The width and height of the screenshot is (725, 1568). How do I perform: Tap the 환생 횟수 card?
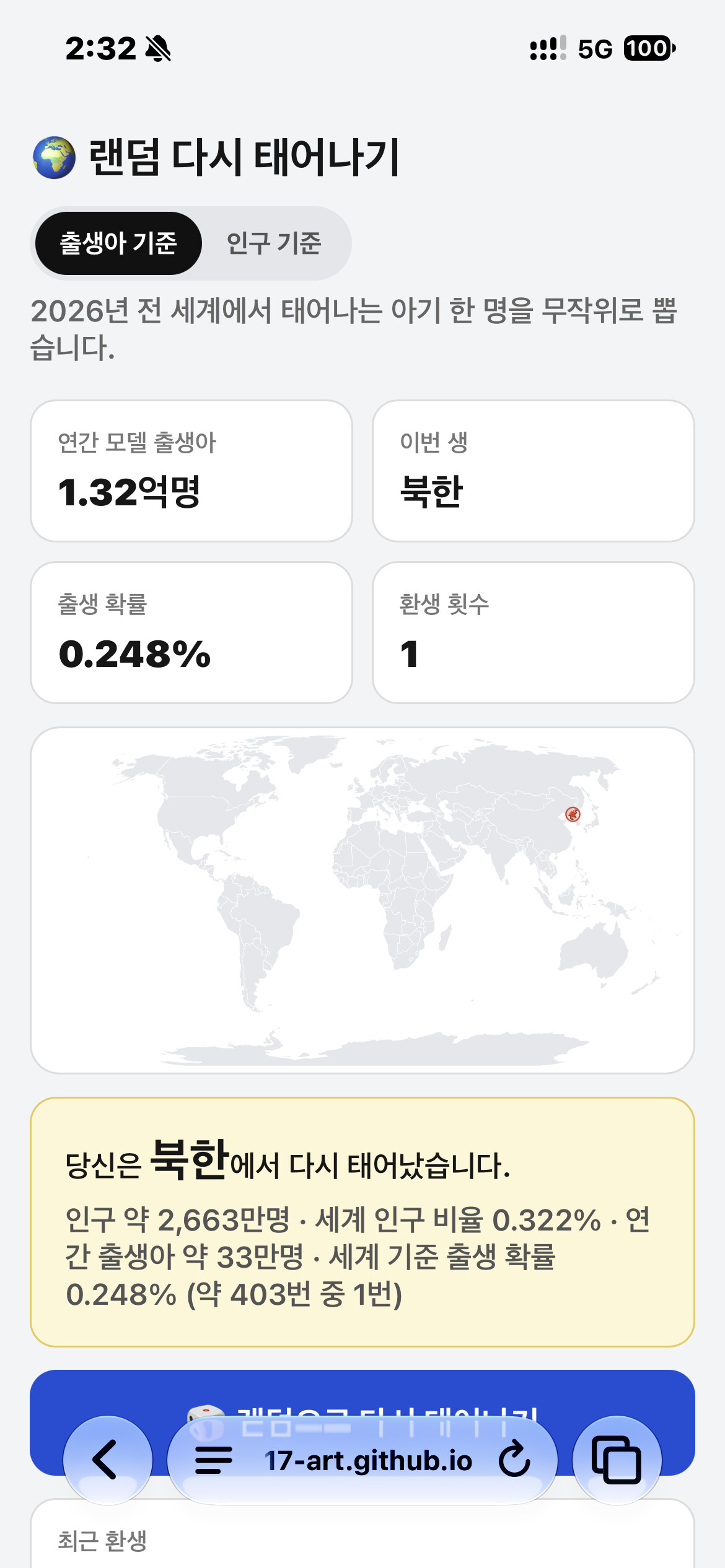tap(533, 632)
